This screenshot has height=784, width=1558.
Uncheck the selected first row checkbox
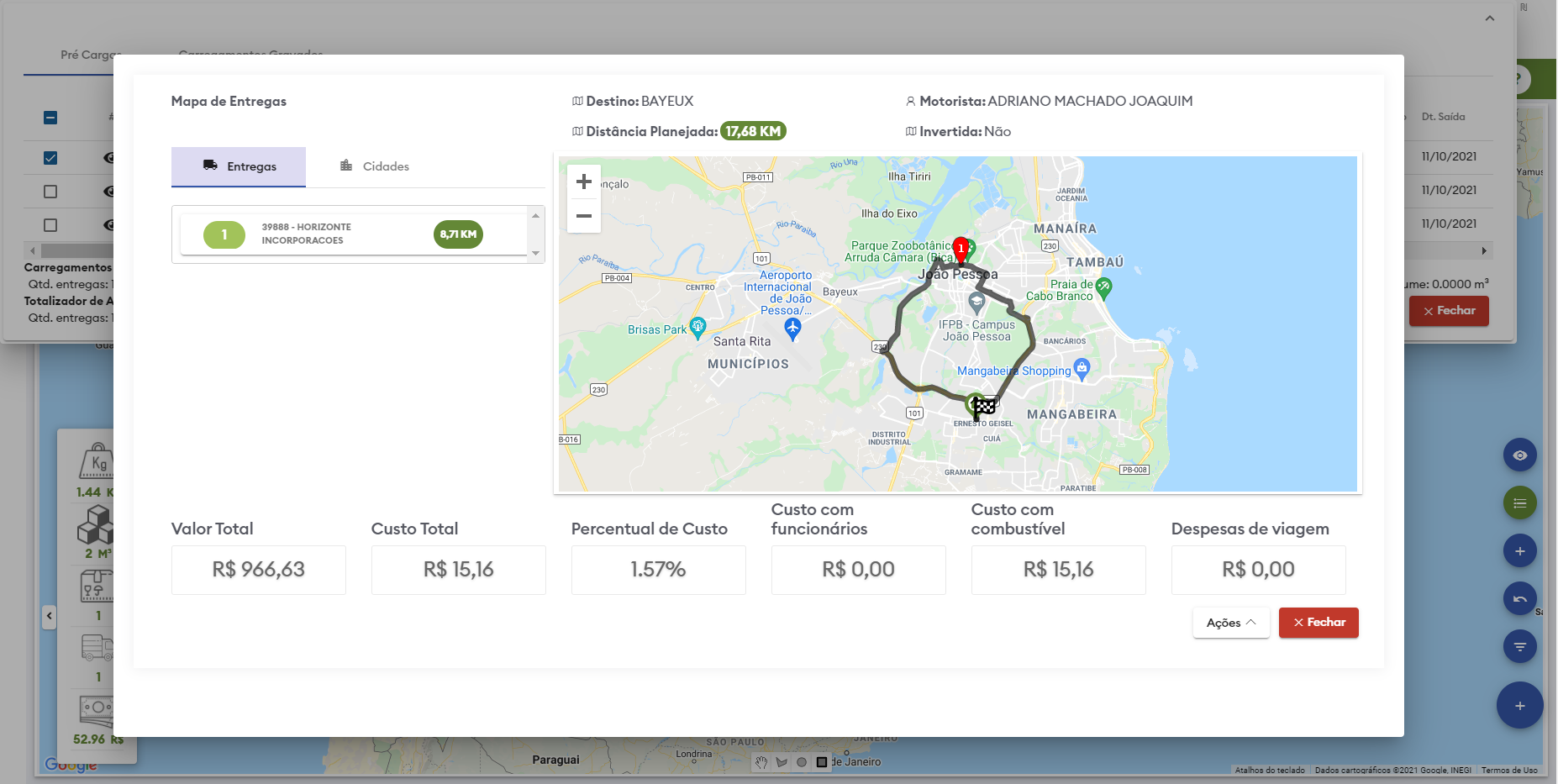point(50,158)
